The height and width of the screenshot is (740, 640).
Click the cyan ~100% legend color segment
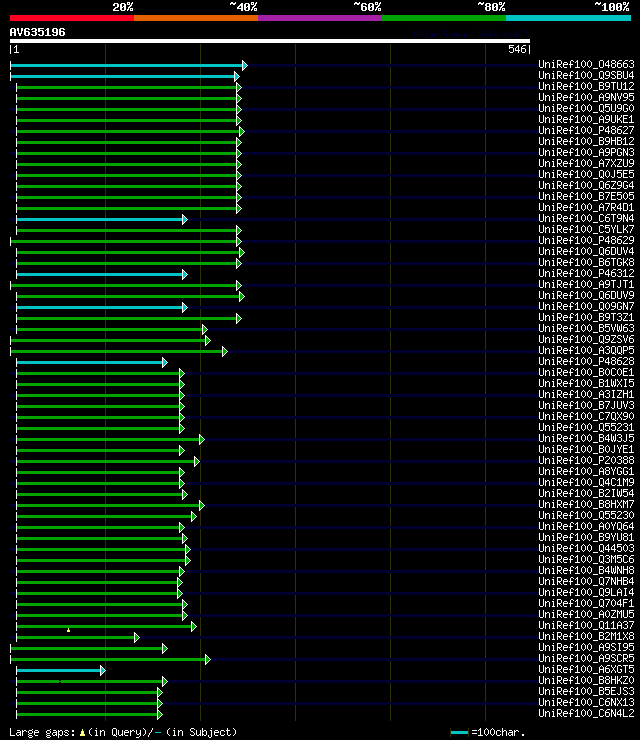coord(568,18)
